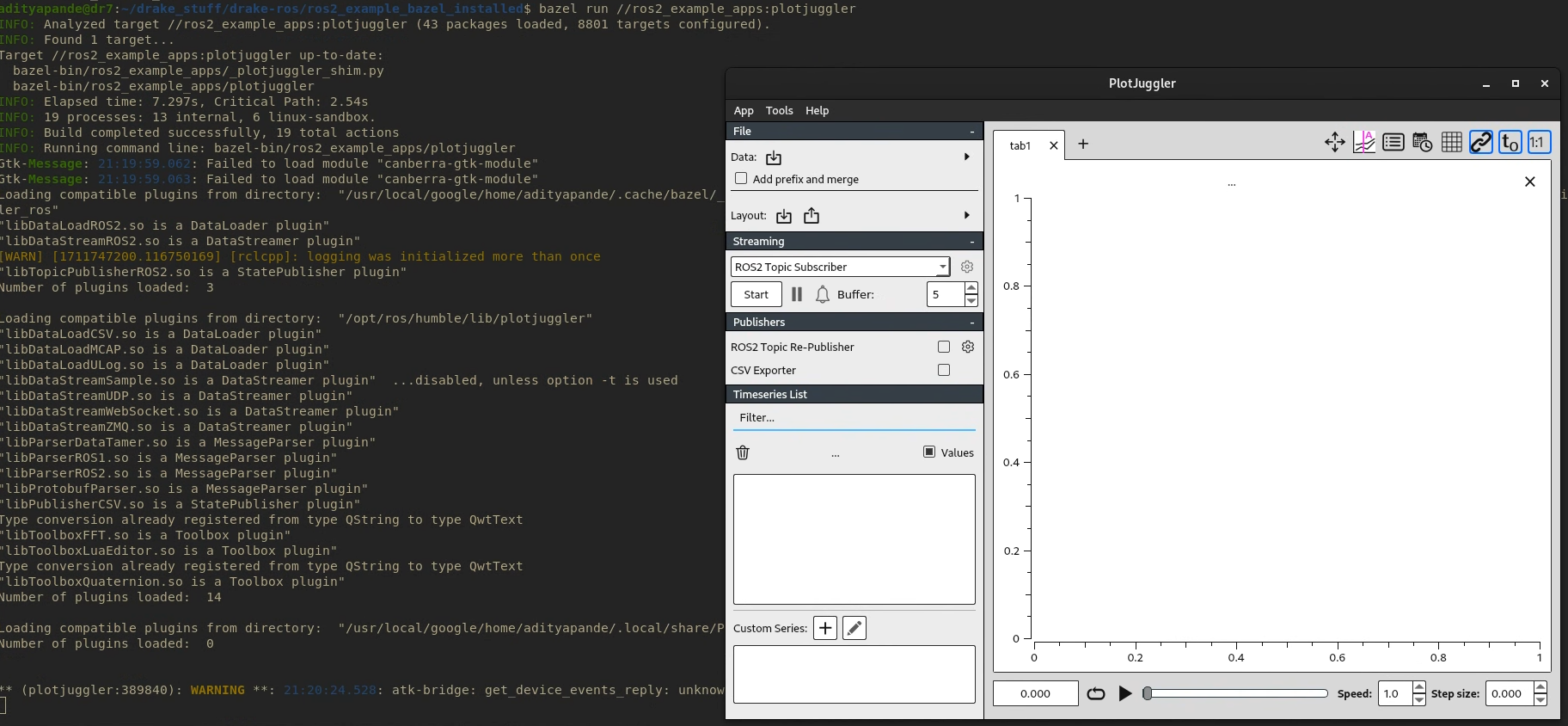Click the save layout icon
The image size is (1568, 726).
pyautogui.click(x=812, y=216)
